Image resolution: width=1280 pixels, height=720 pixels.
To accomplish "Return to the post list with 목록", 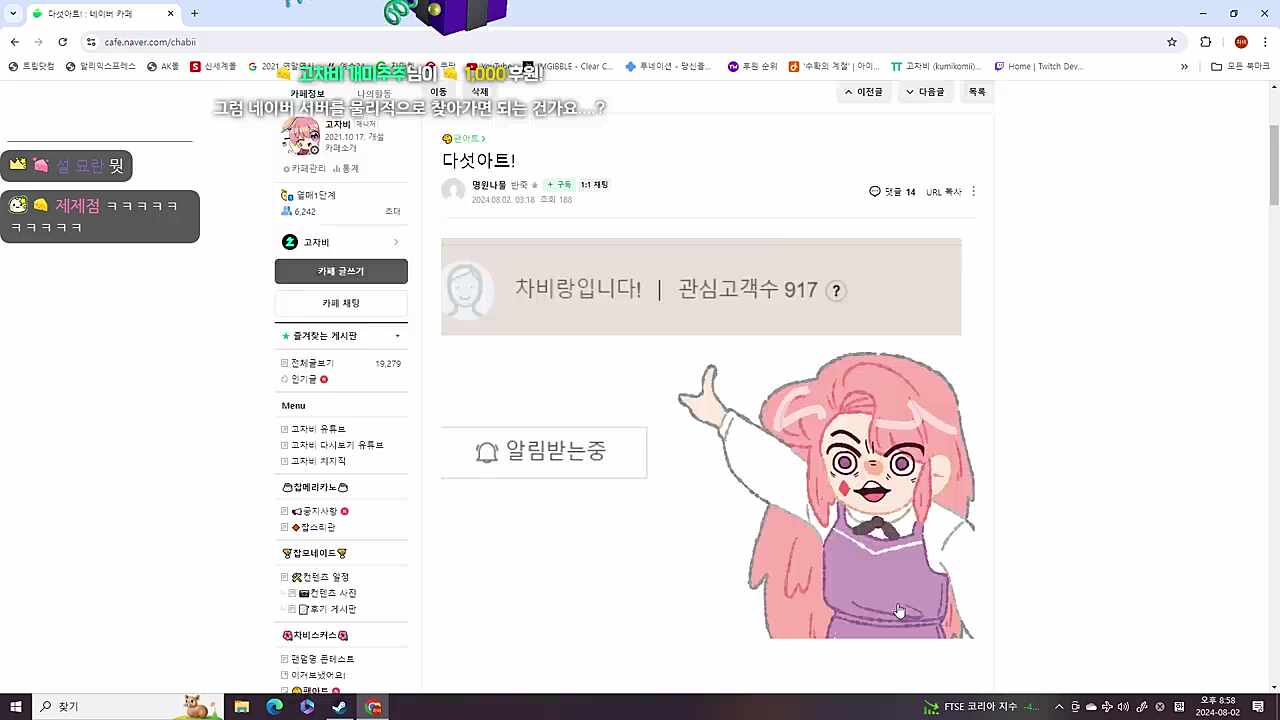I will [977, 92].
